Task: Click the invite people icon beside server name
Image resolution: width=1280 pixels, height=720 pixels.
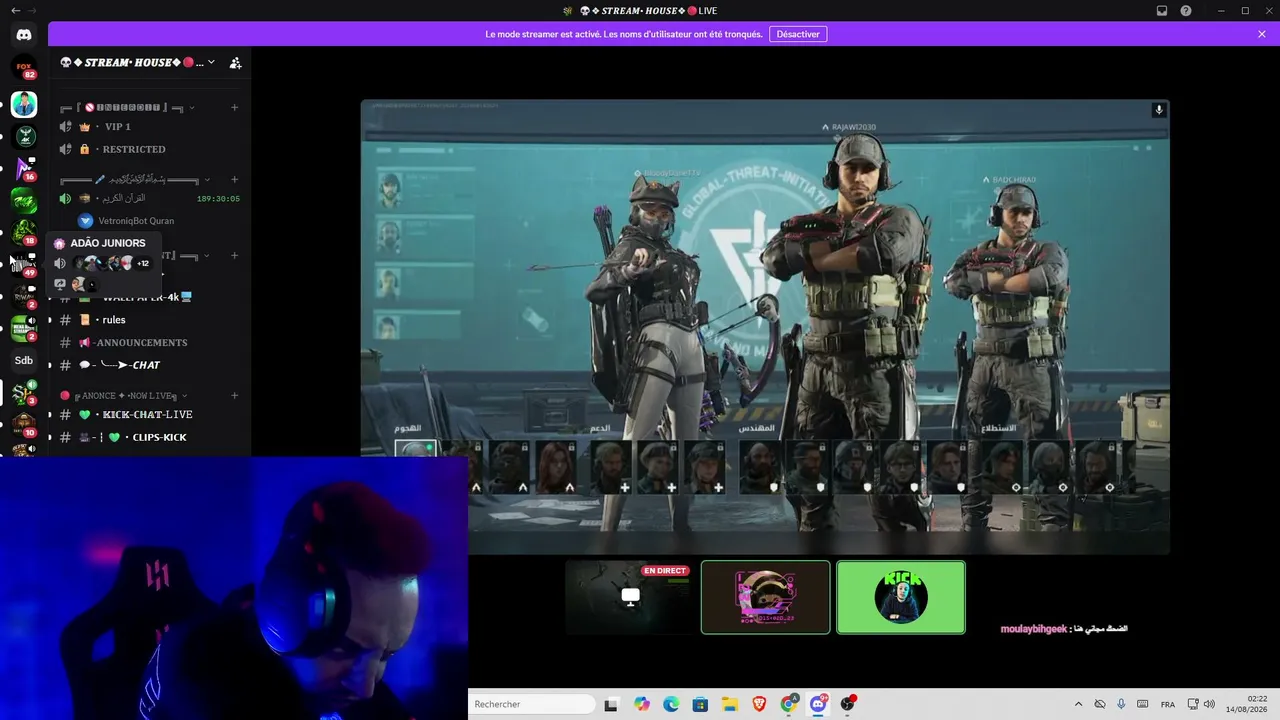Action: (x=235, y=63)
